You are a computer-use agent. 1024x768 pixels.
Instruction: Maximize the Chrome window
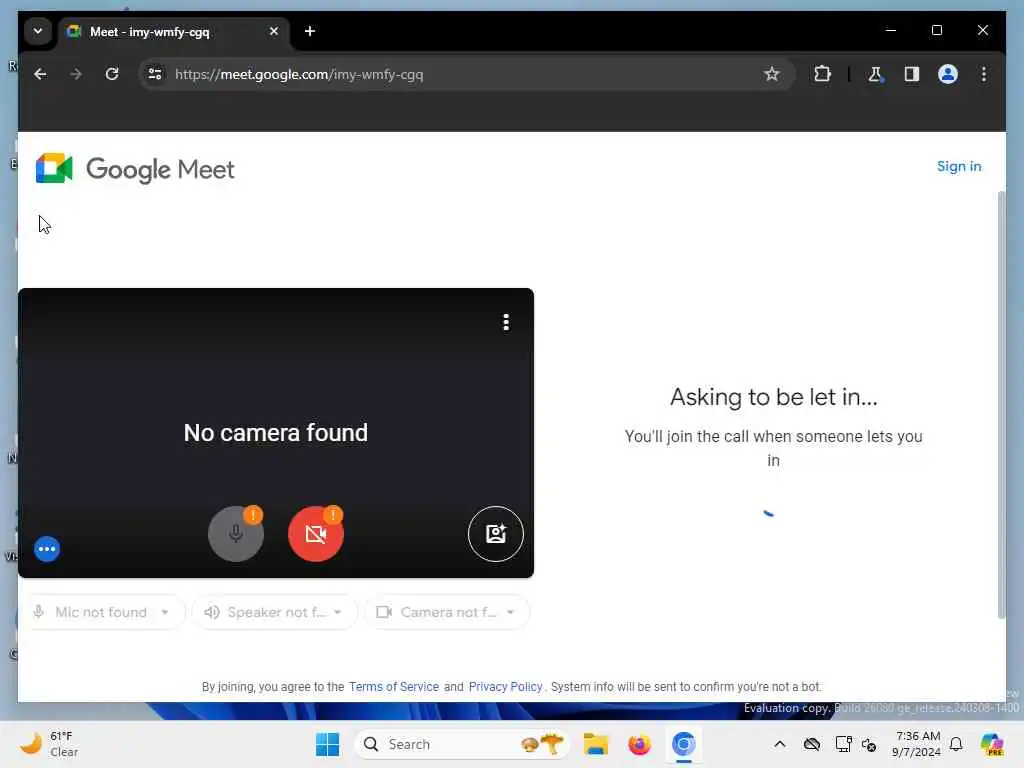pos(937,30)
